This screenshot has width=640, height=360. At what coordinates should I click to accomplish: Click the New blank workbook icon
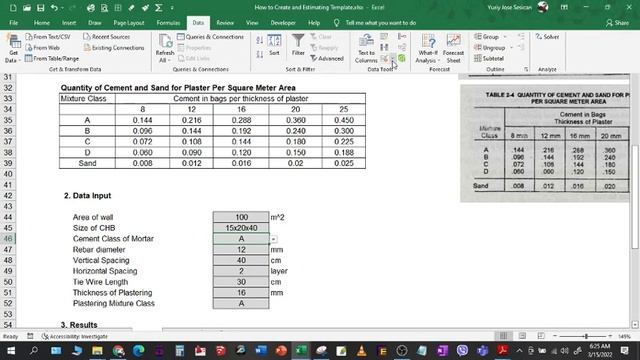pos(13,8)
